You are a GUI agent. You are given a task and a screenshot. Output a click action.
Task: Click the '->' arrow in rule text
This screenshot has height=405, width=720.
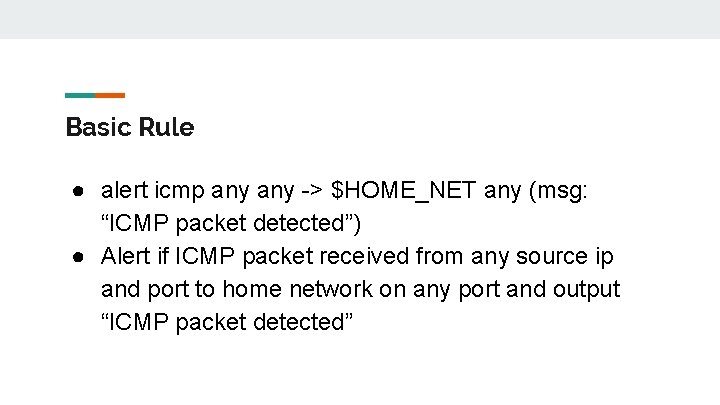coord(311,190)
